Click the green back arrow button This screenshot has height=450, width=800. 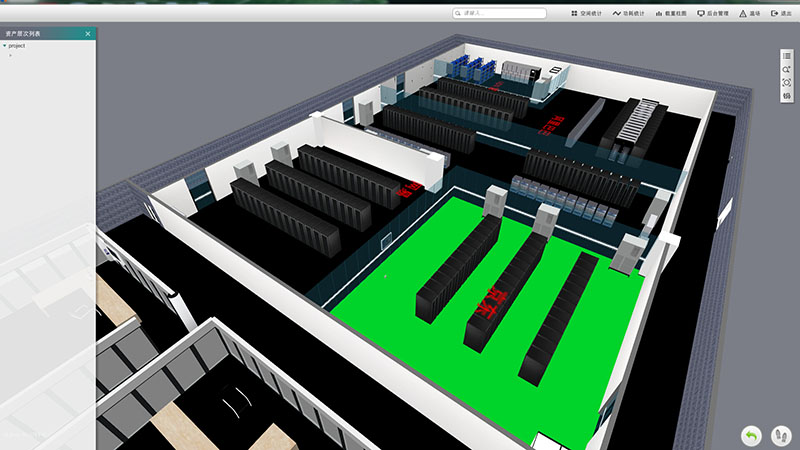750,435
